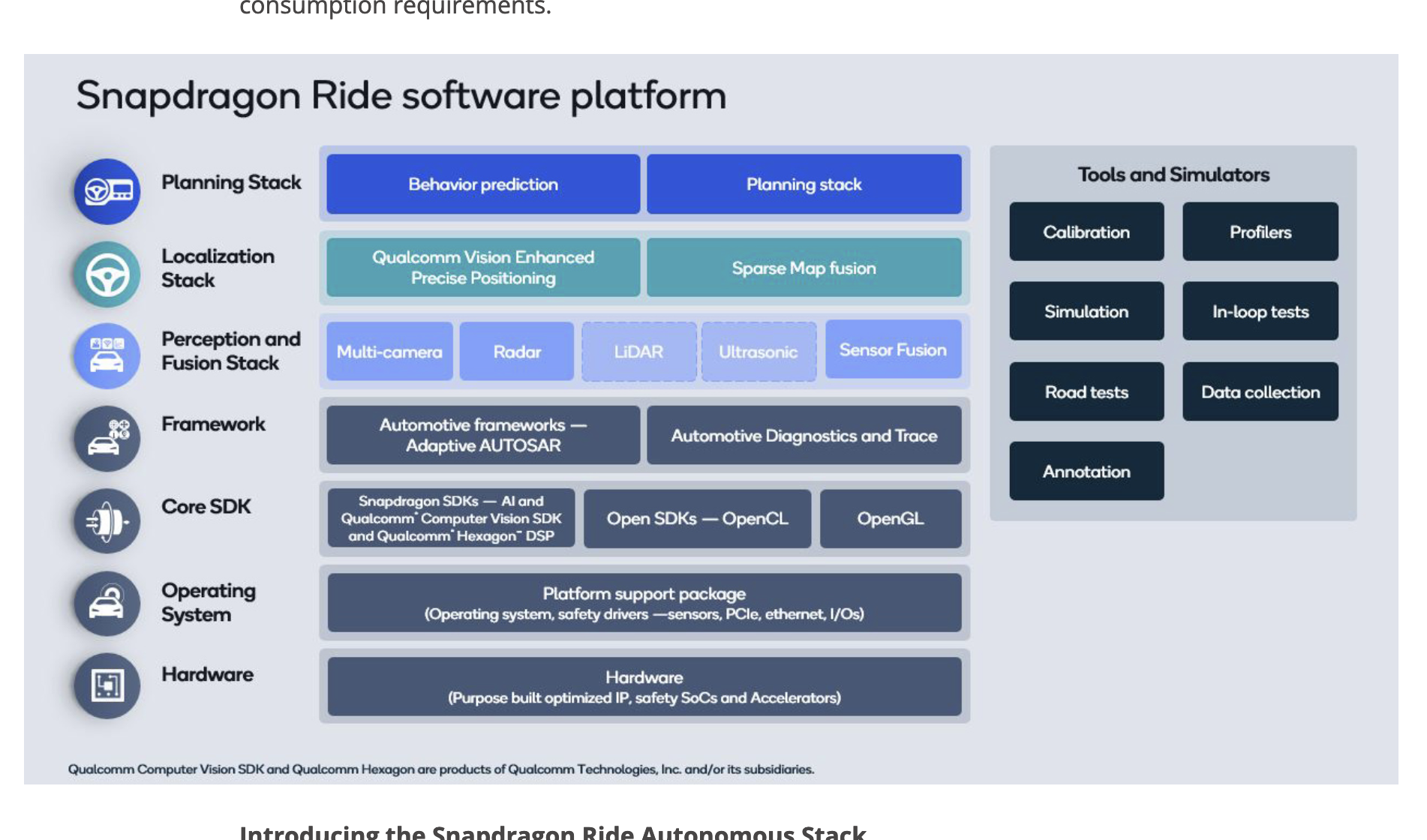
Task: Select the Multi-camera block
Action: point(389,351)
